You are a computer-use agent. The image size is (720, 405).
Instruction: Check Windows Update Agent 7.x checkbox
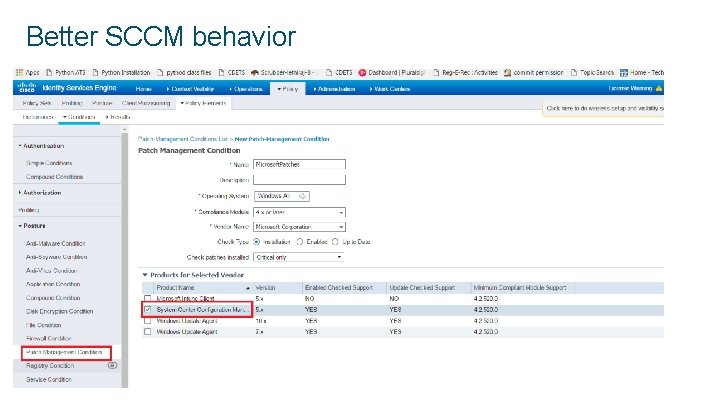(147, 332)
